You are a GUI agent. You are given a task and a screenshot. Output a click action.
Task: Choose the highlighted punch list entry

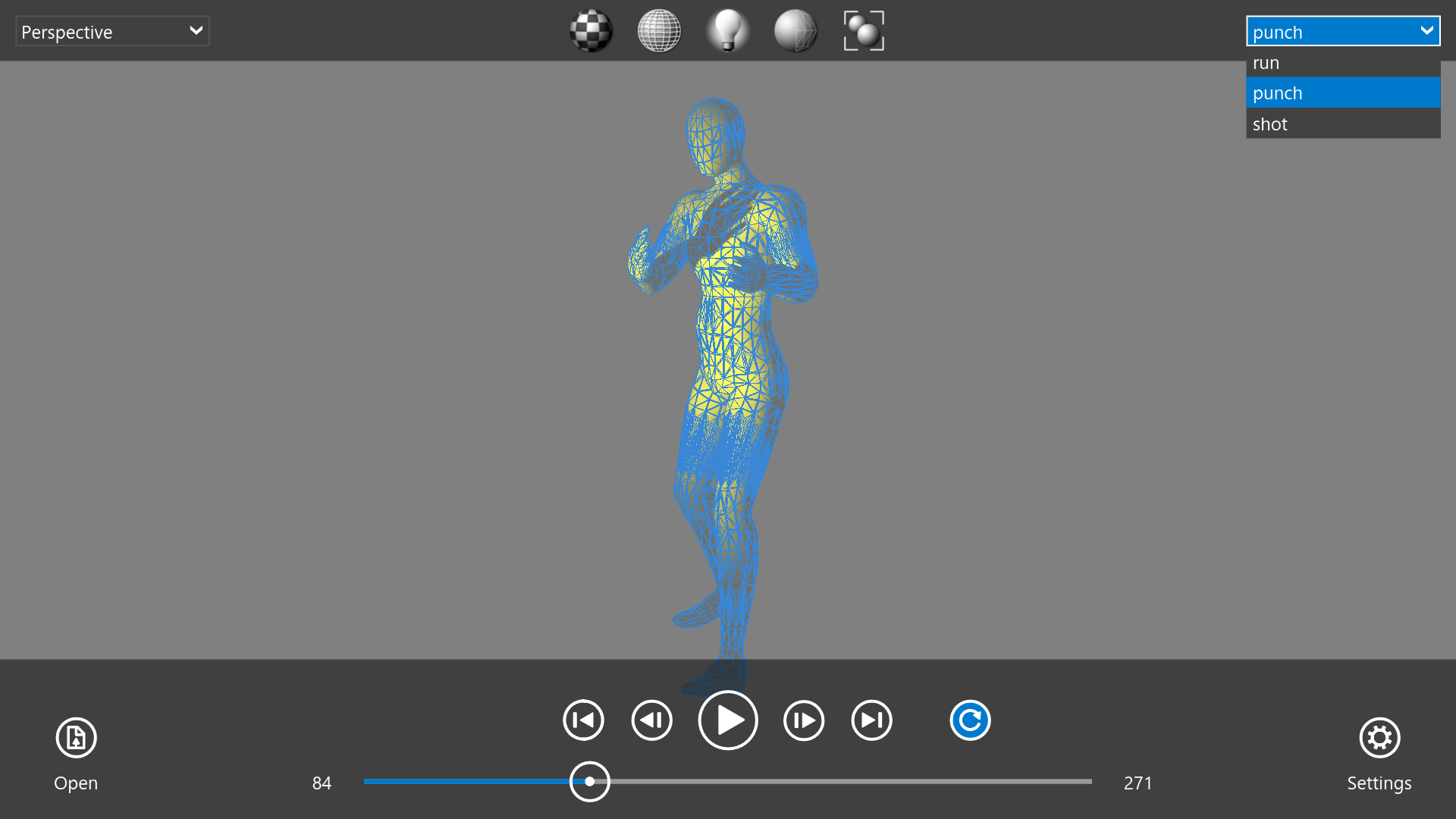point(1342,93)
